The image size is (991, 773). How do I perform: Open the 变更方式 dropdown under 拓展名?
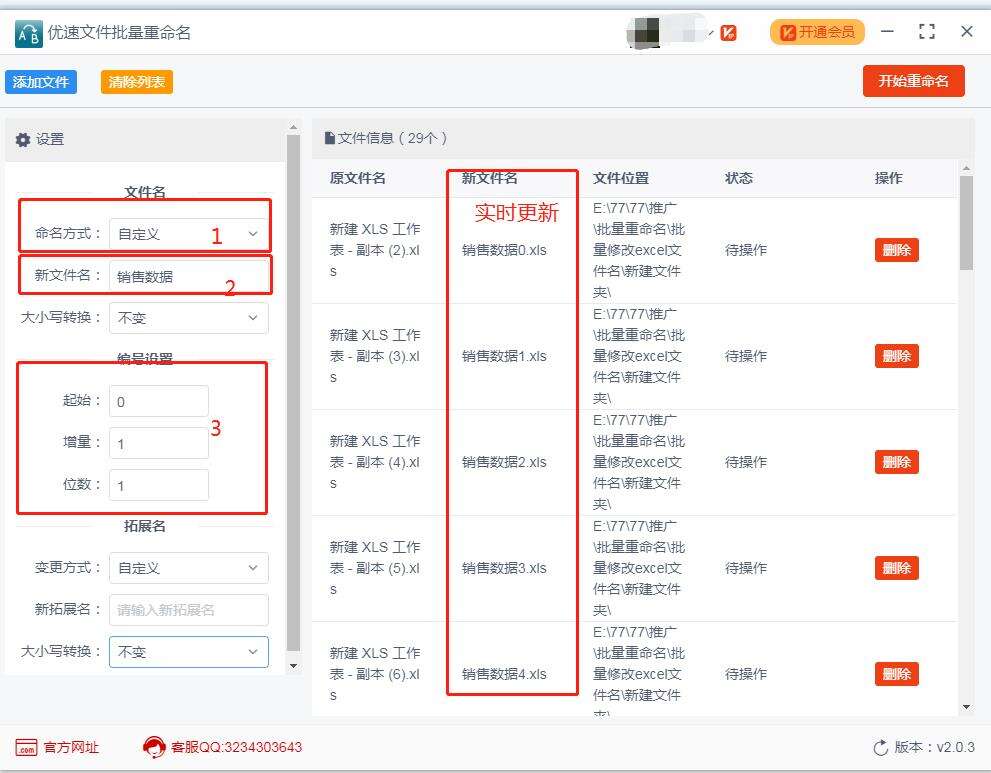pyautogui.click(x=188, y=567)
